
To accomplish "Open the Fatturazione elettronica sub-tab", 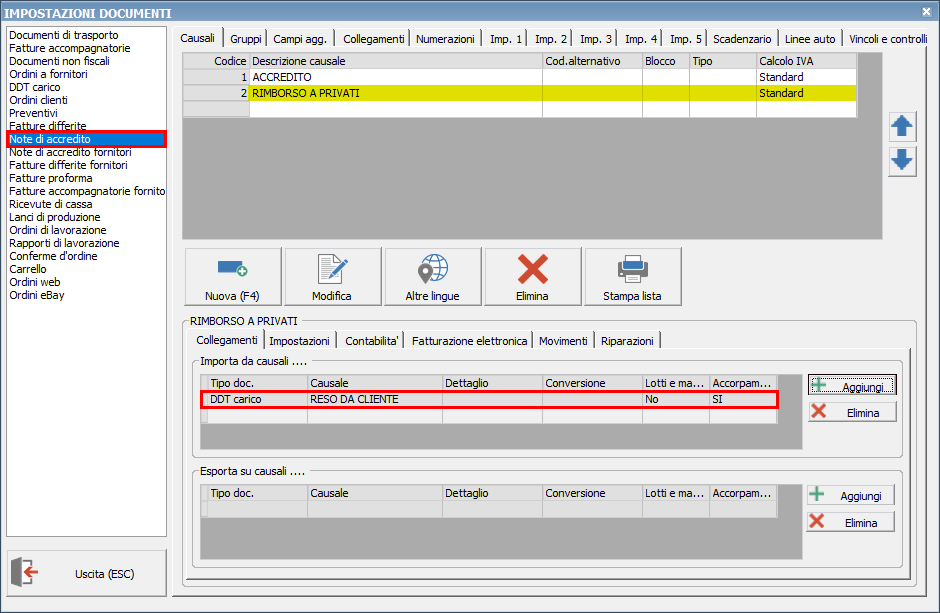I will coord(469,341).
